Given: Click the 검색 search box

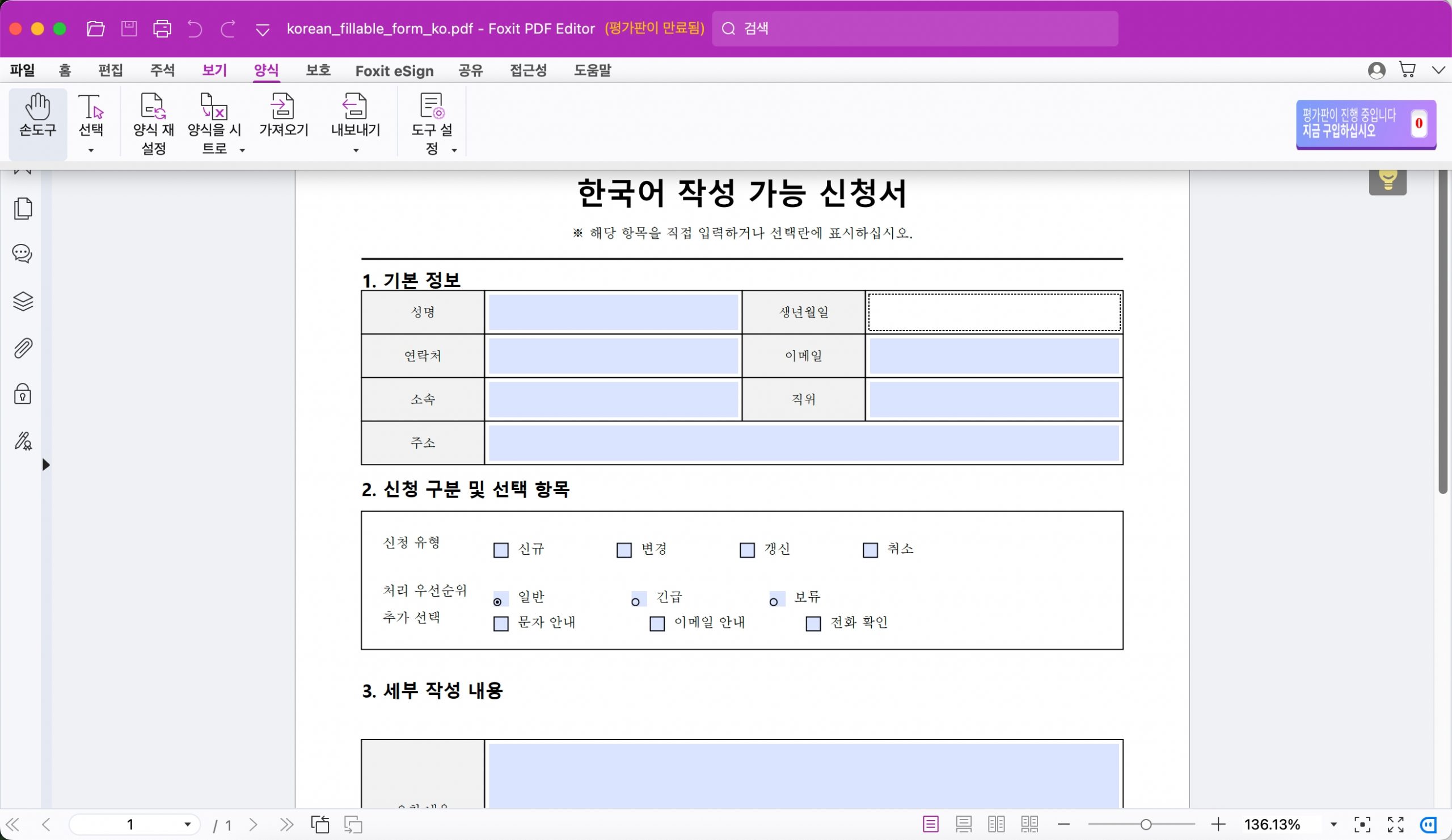Looking at the screenshot, I should coord(915,28).
